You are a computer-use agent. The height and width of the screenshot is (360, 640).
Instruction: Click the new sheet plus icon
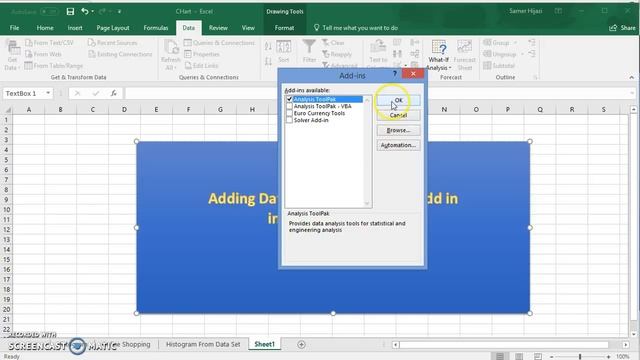point(301,344)
